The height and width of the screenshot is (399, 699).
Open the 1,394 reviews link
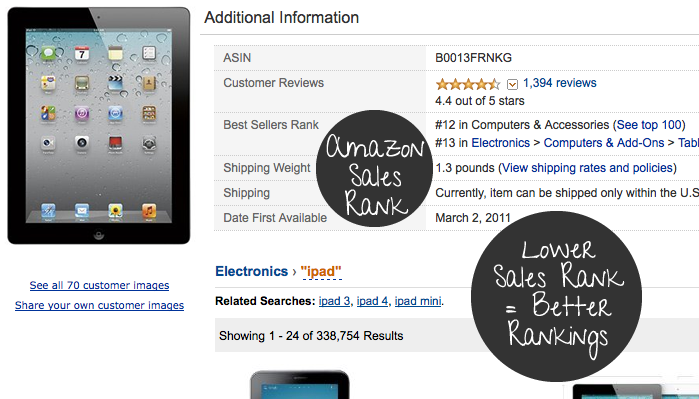559,83
